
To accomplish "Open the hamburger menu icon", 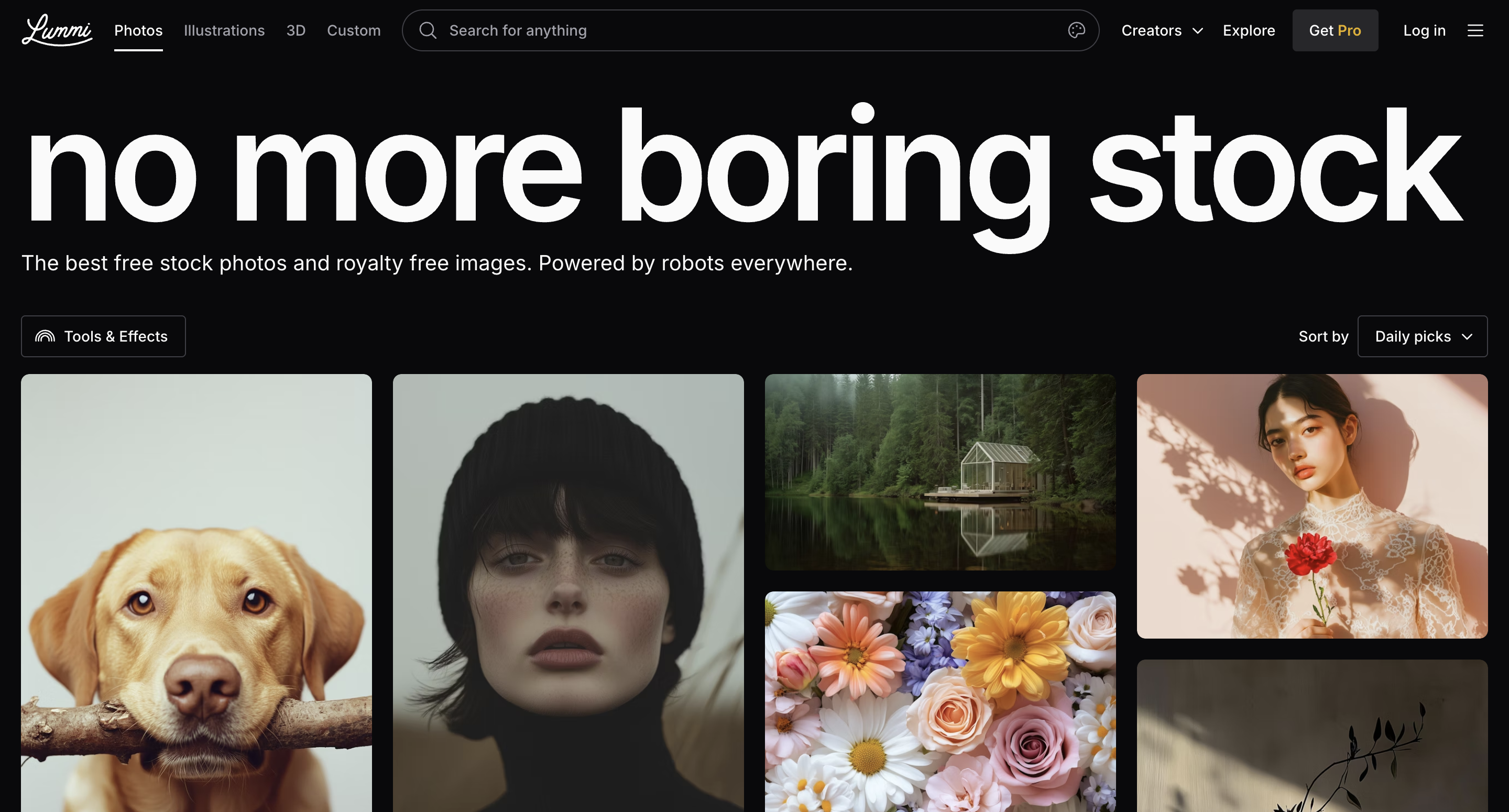I will click(1475, 30).
